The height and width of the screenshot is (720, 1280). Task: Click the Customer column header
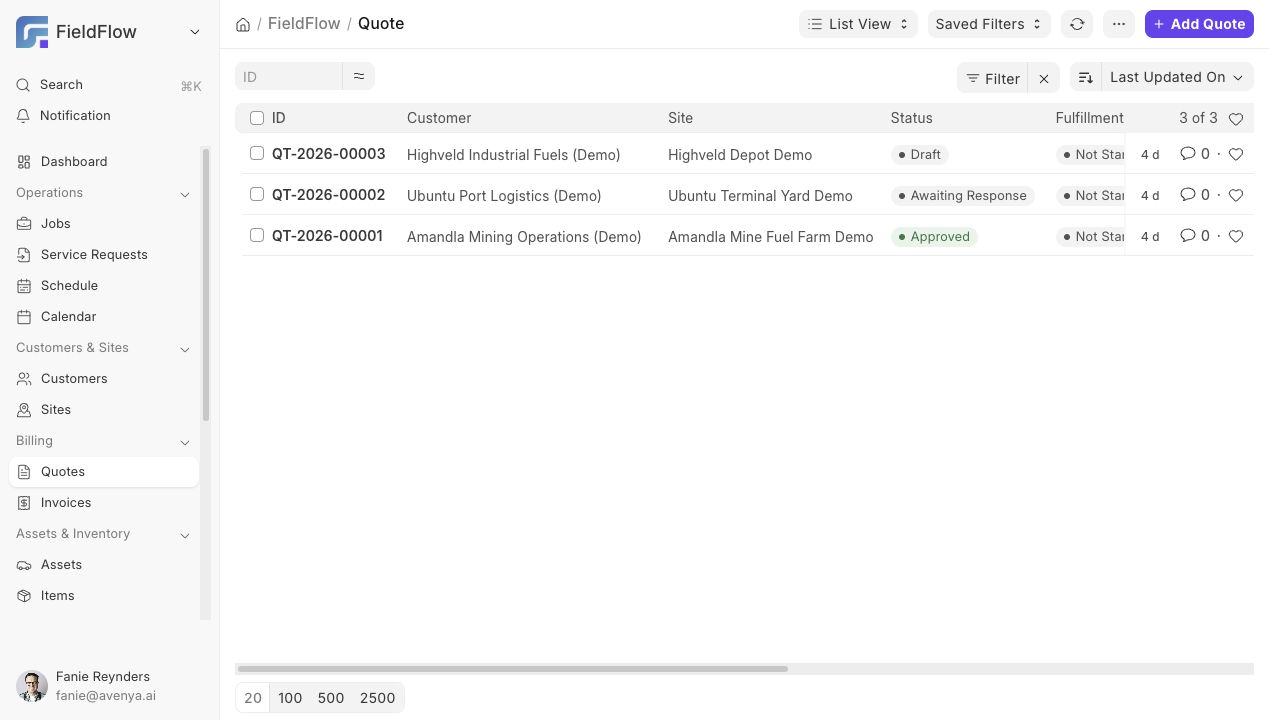pos(439,118)
